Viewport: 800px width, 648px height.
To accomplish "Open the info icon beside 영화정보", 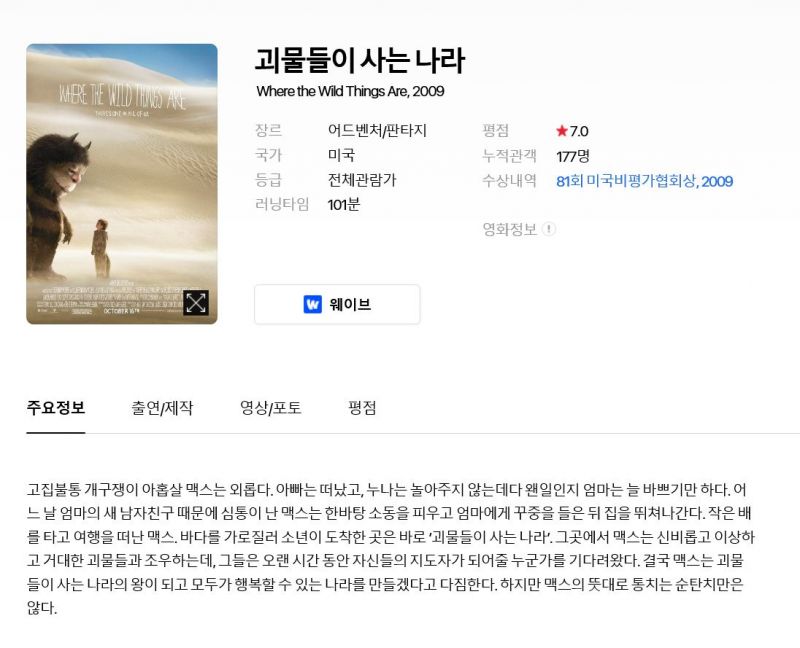I will (x=548, y=229).
